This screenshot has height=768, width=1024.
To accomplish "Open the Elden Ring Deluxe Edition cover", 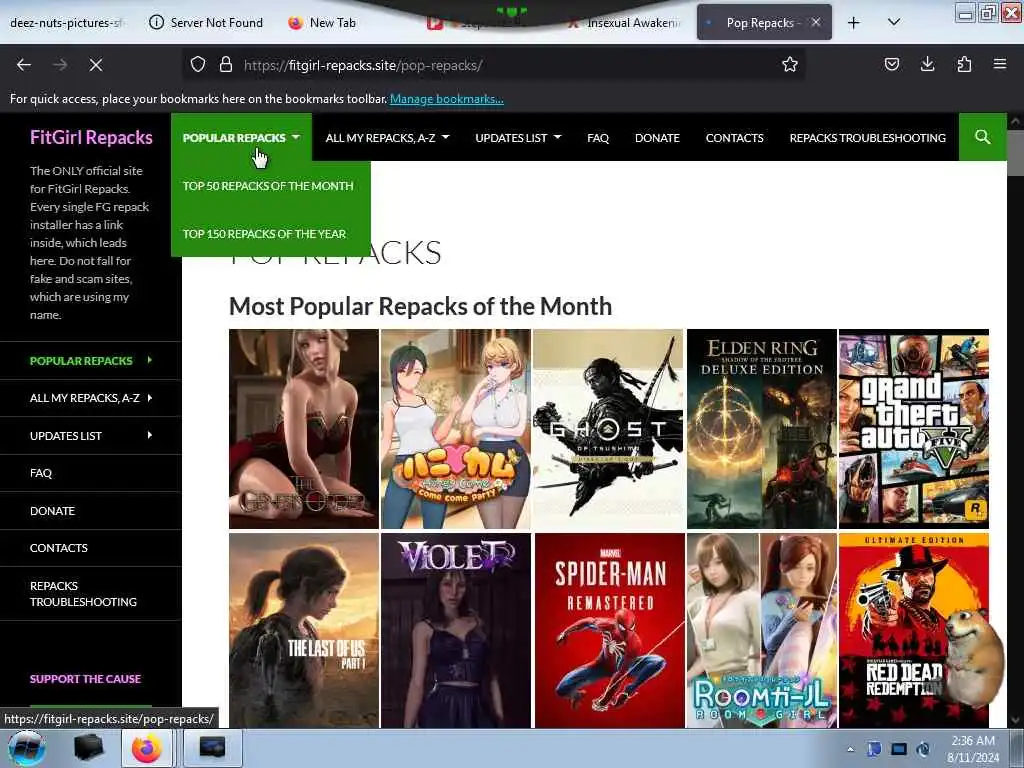I will tap(761, 429).
